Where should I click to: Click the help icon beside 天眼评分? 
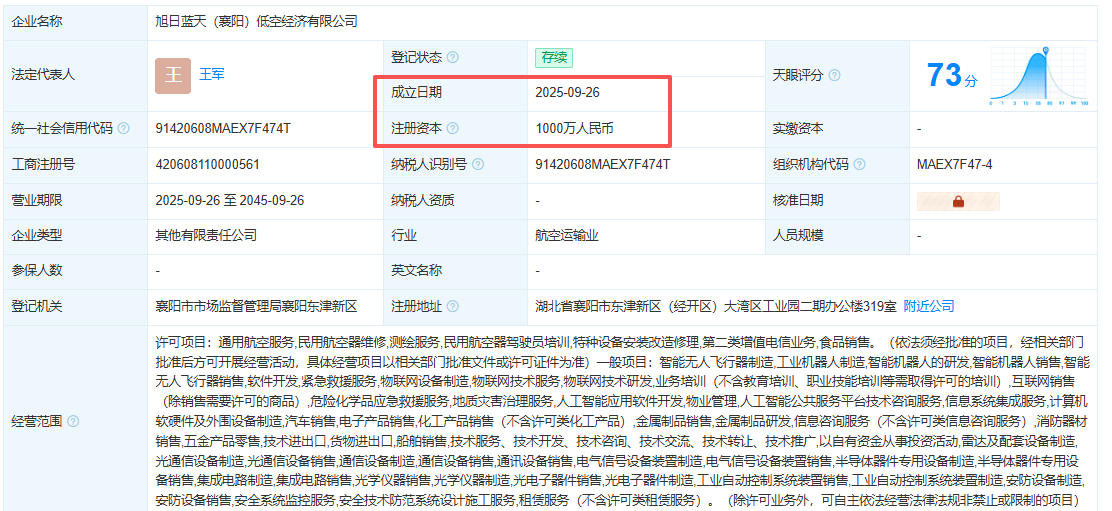834,75
